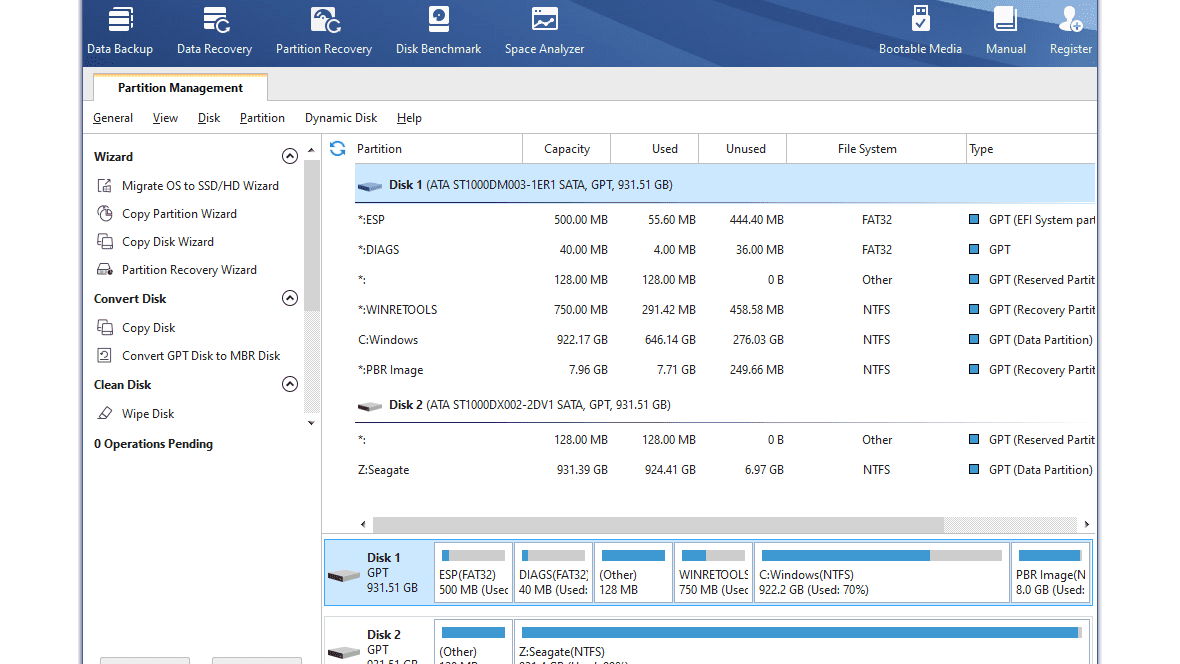Open the Manual from the toolbar
The height and width of the screenshot is (664, 1180).
[1005, 30]
